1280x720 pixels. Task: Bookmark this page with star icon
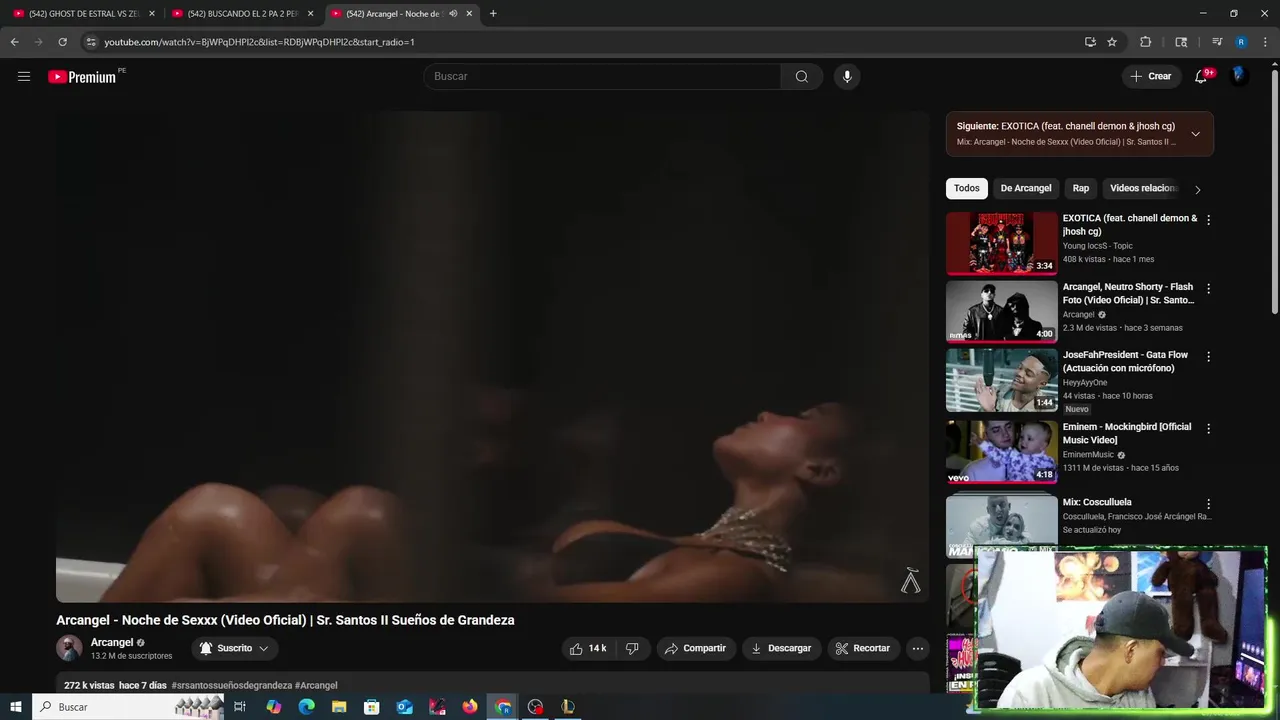1112,42
